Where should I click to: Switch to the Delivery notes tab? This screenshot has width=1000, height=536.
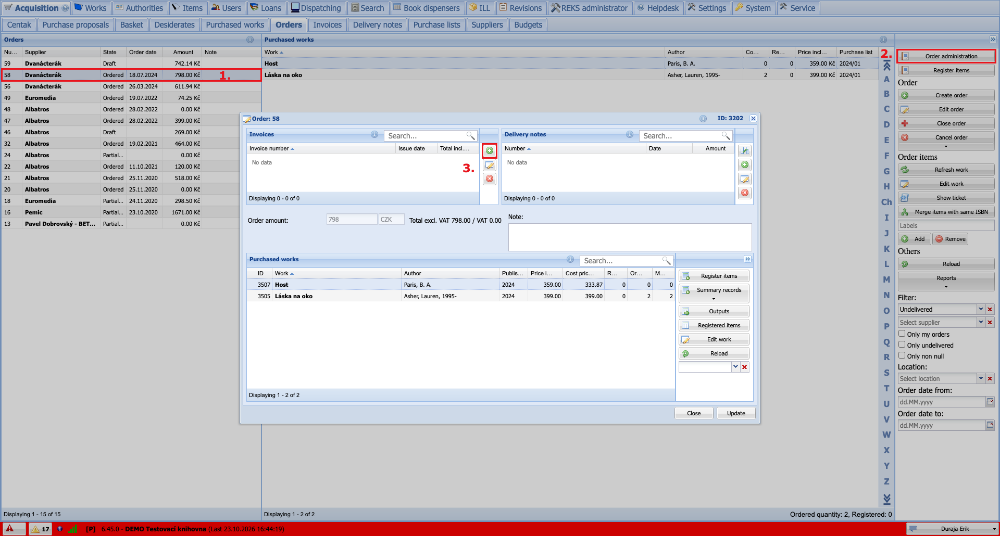(x=378, y=25)
